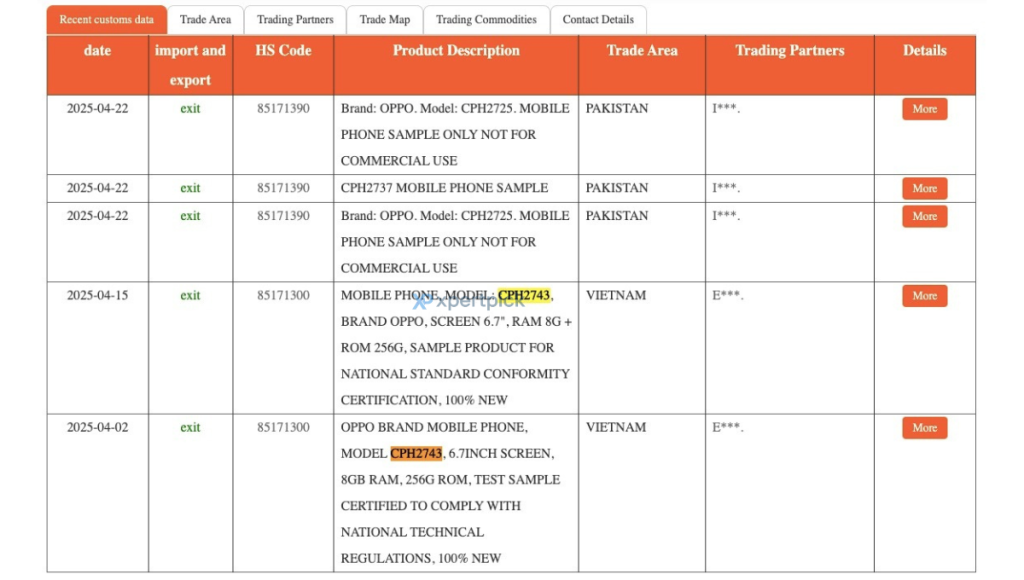Viewport: 1024px width, 580px height.
Task: Click orange highlighted CPH2743 model text
Action: pyautogui.click(x=416, y=453)
